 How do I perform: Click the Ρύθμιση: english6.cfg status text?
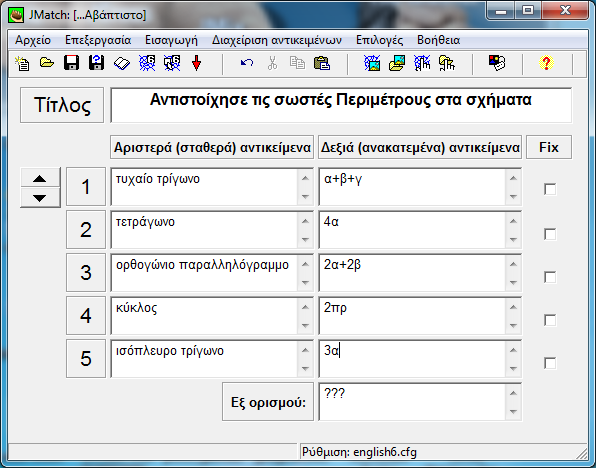click(359, 452)
